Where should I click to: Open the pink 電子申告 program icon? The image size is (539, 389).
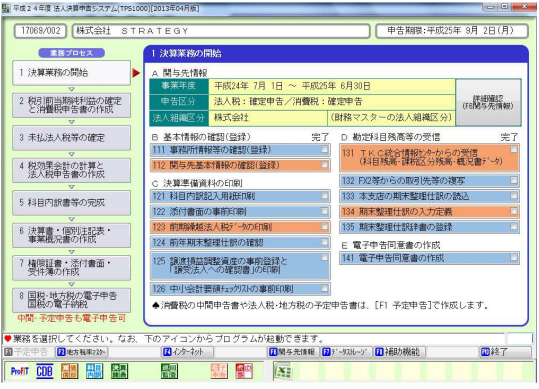pyautogui.click(x=219, y=371)
